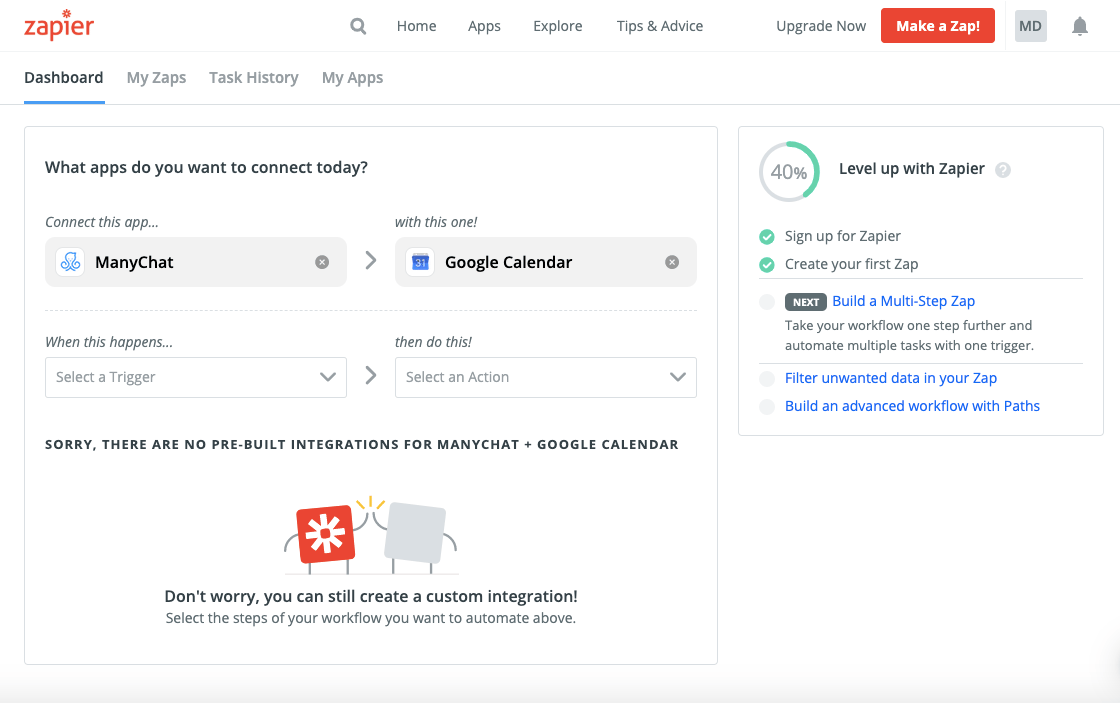Click the no pre-built integrations message
This screenshot has width=1120, height=703.
coord(362,444)
